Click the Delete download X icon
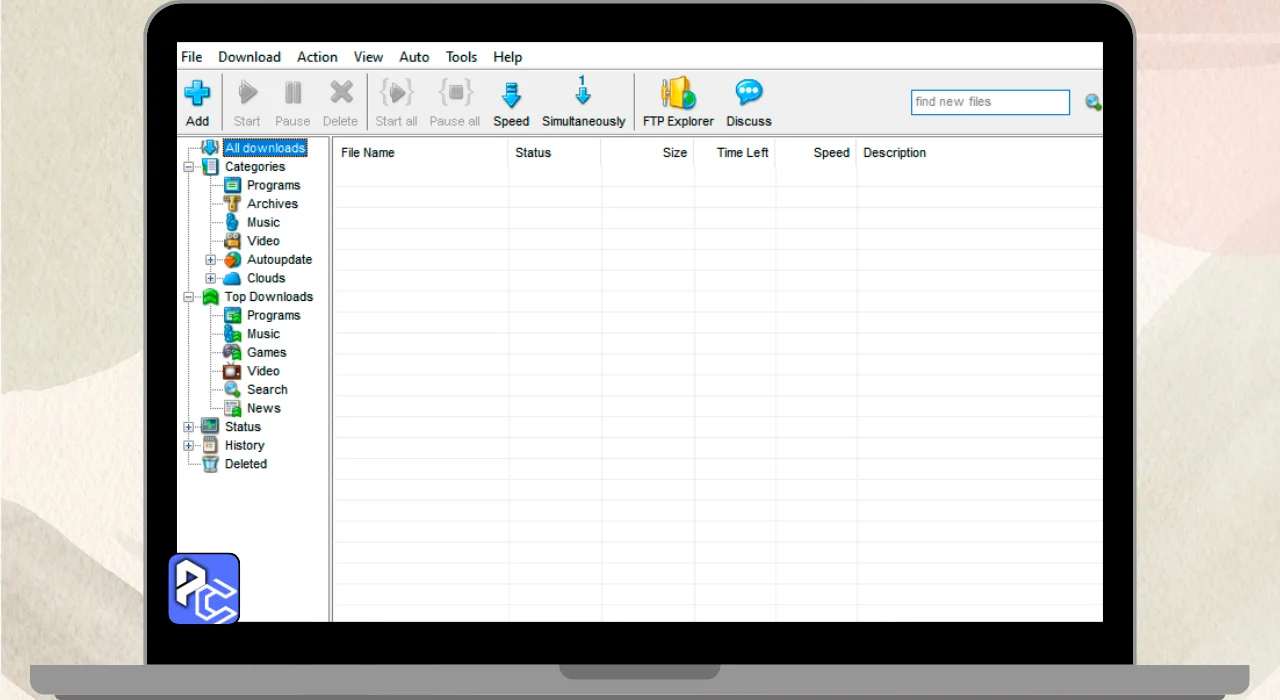The width and height of the screenshot is (1280, 700). pyautogui.click(x=341, y=93)
